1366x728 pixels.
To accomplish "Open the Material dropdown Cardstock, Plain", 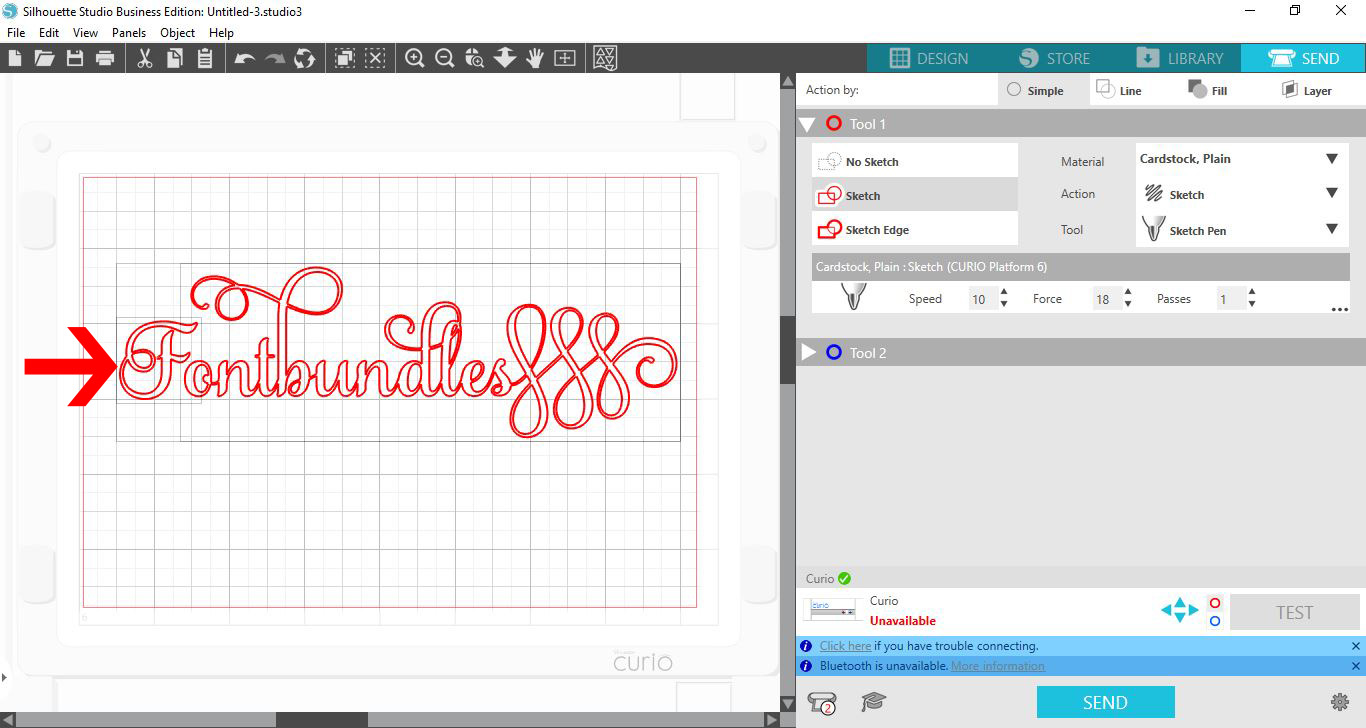I will [1242, 159].
